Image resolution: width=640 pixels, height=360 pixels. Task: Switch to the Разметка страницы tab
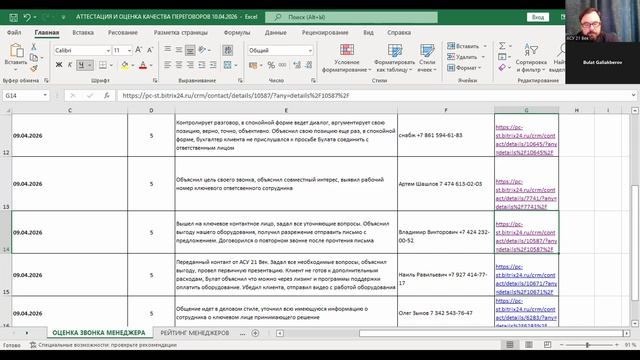coord(181,32)
